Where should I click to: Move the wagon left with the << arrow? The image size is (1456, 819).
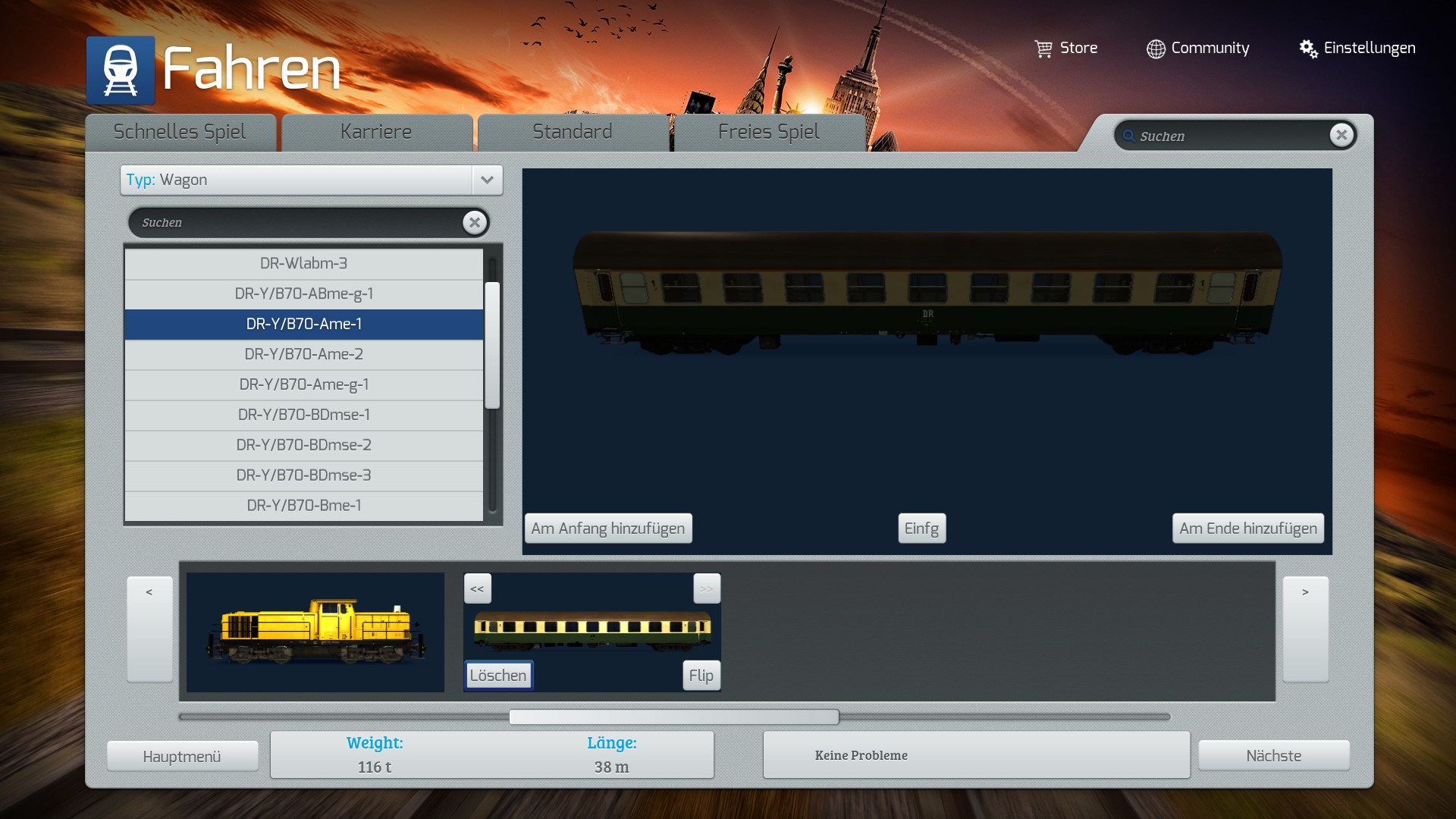pyautogui.click(x=477, y=588)
